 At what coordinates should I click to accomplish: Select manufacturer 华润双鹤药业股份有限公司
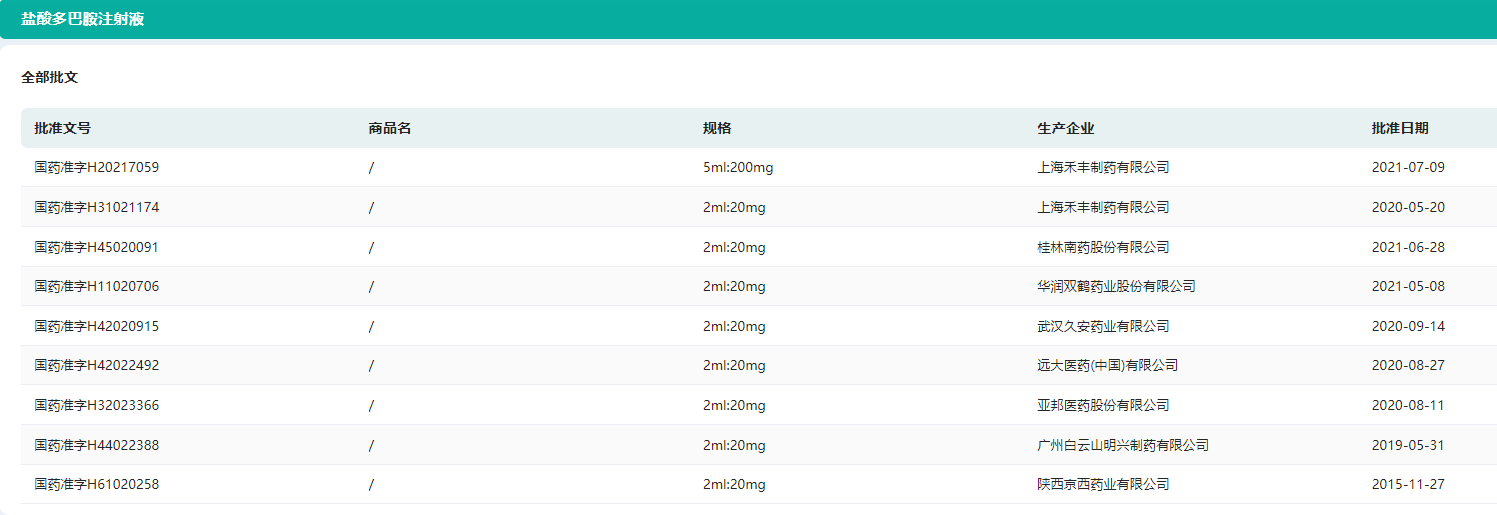(1116, 286)
